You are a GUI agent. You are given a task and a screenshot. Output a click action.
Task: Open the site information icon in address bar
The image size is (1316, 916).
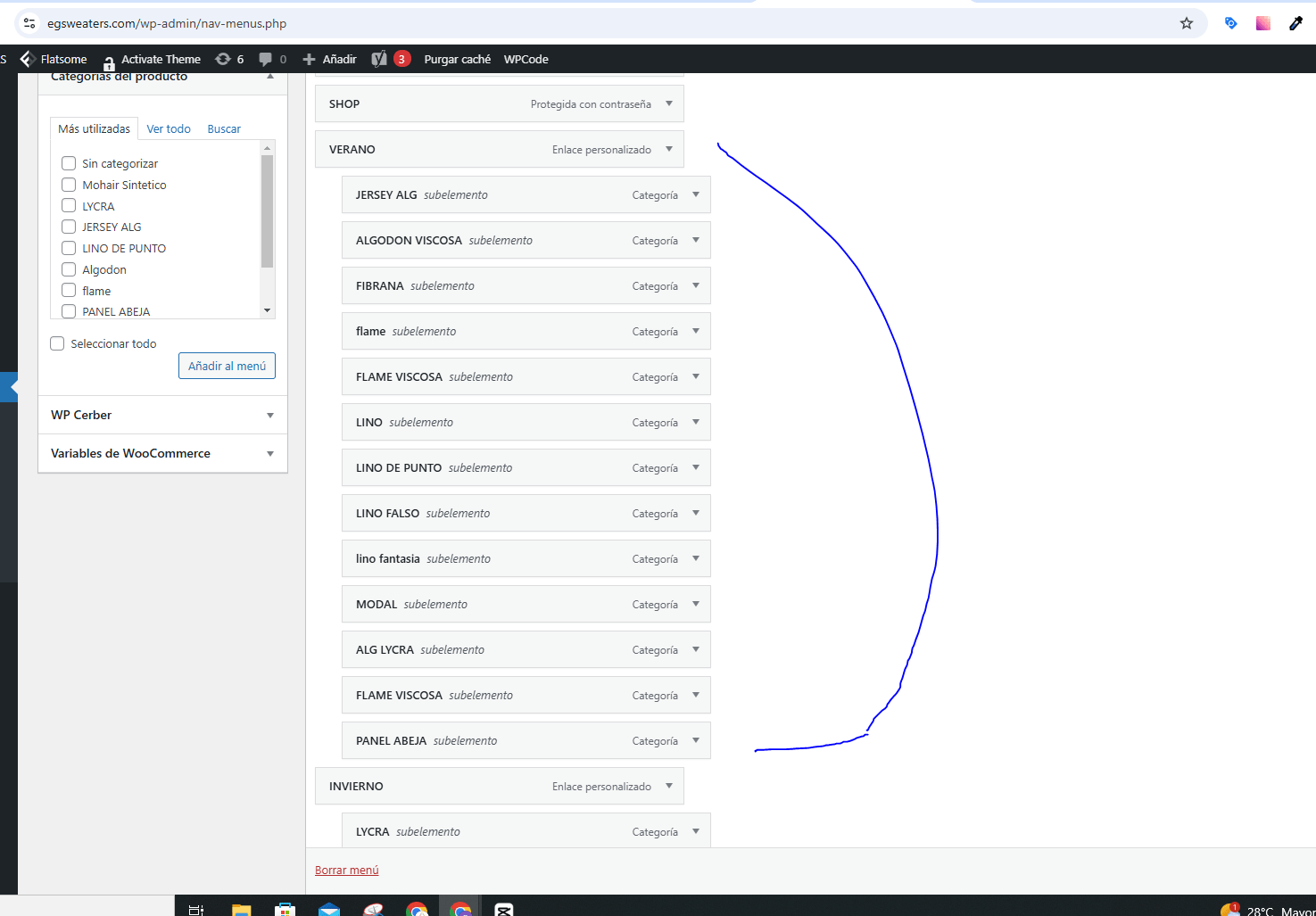(x=29, y=23)
